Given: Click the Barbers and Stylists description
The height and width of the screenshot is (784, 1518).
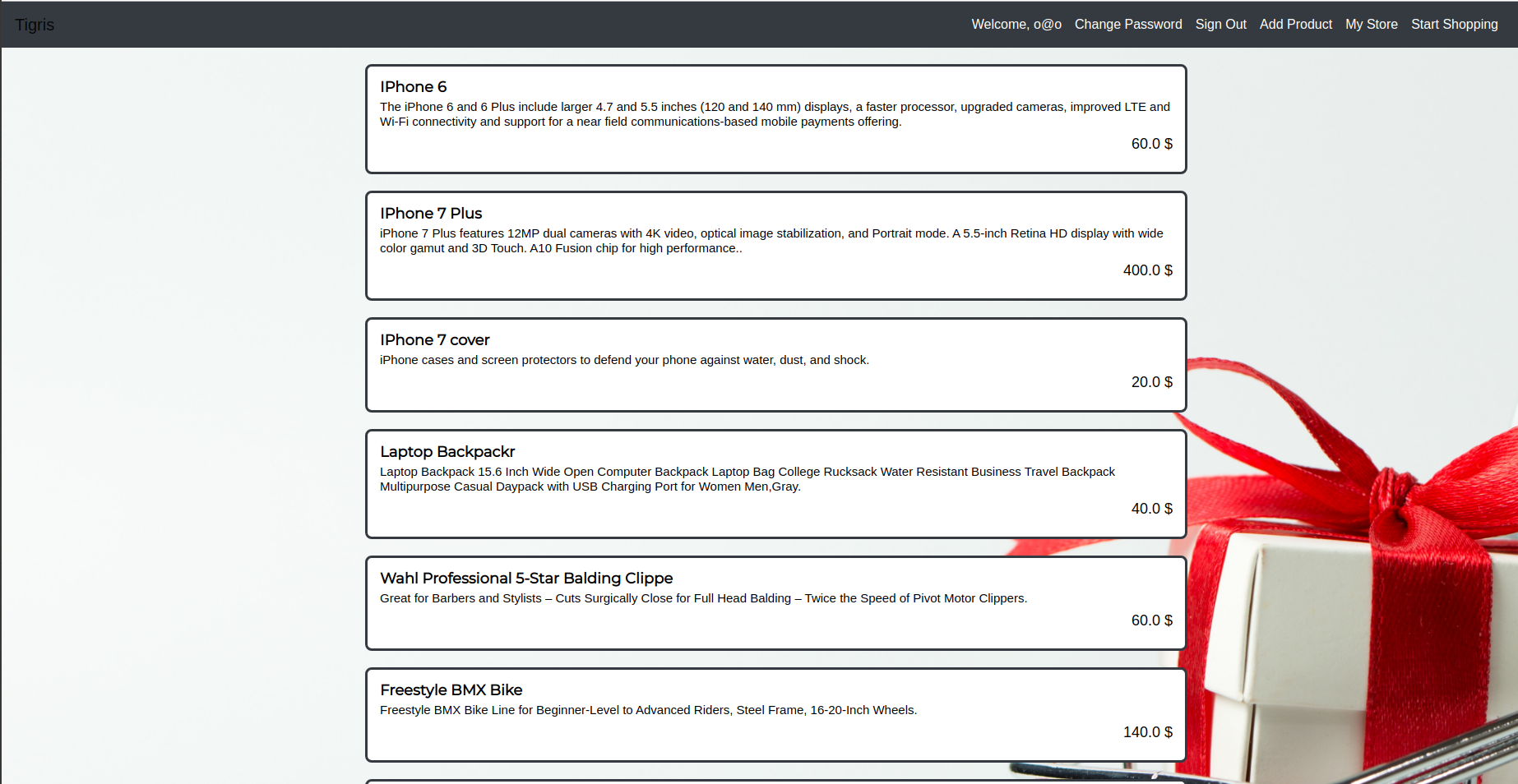Looking at the screenshot, I should [703, 598].
